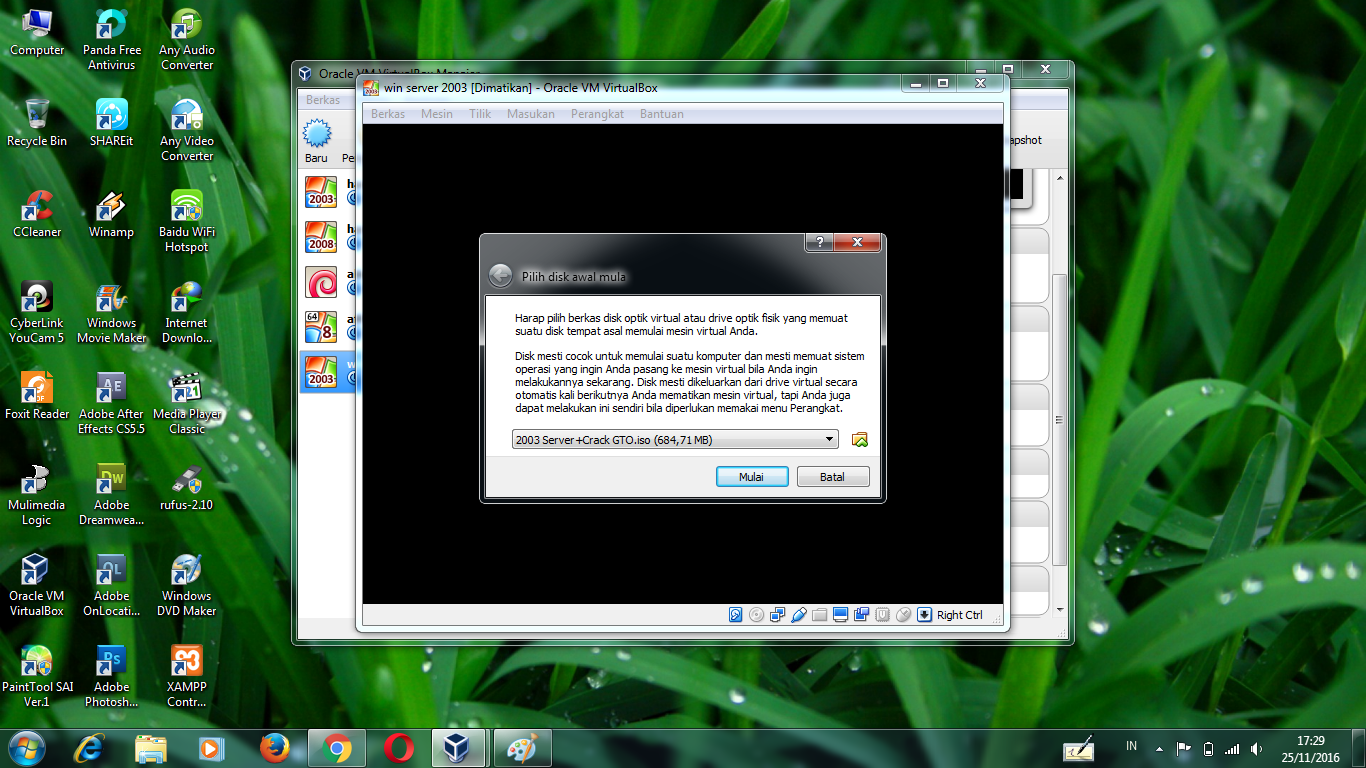
Task: Click the Batal button
Action: [833, 477]
